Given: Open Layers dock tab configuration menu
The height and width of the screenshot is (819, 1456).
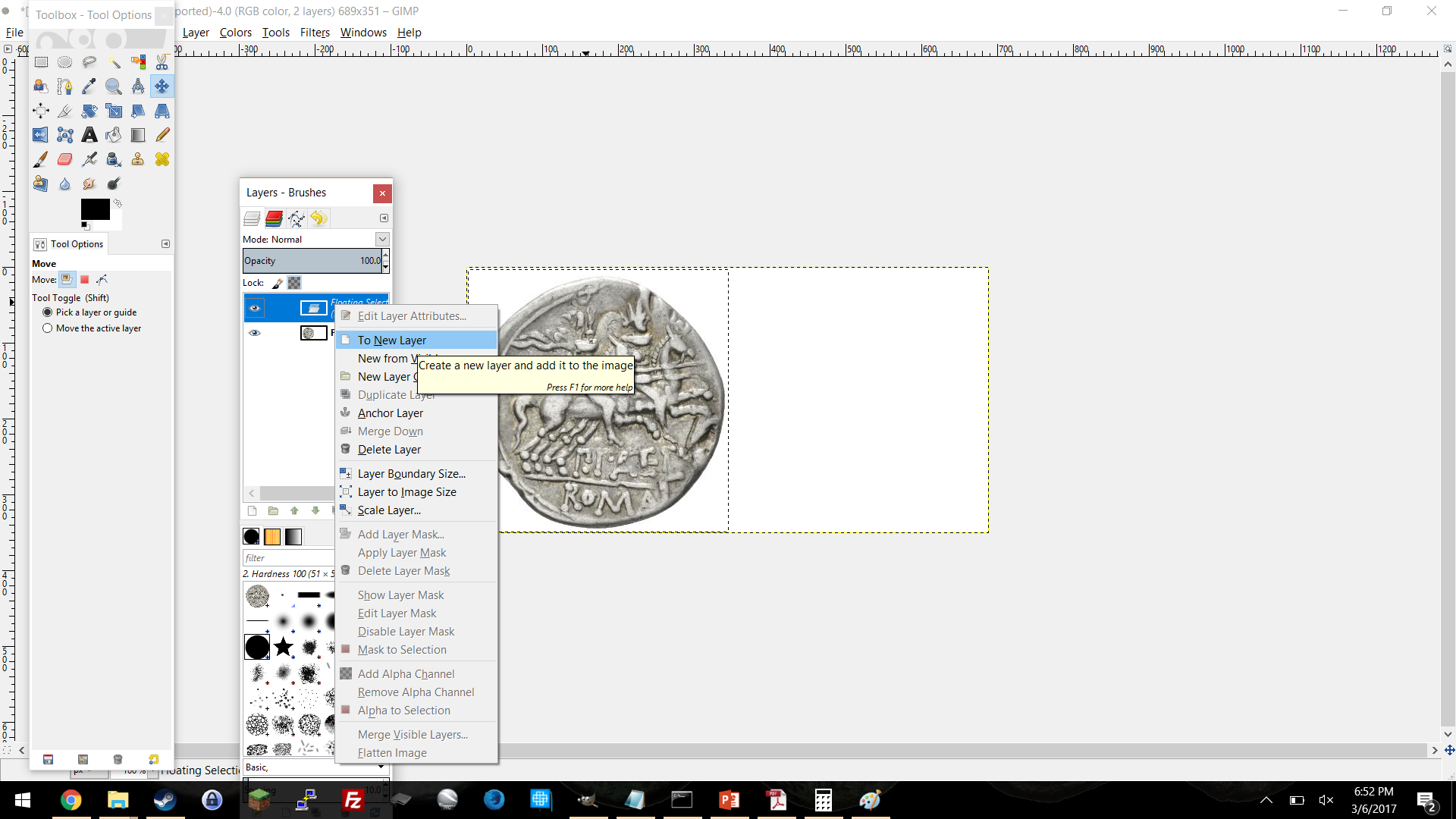Looking at the screenshot, I should click(x=384, y=218).
